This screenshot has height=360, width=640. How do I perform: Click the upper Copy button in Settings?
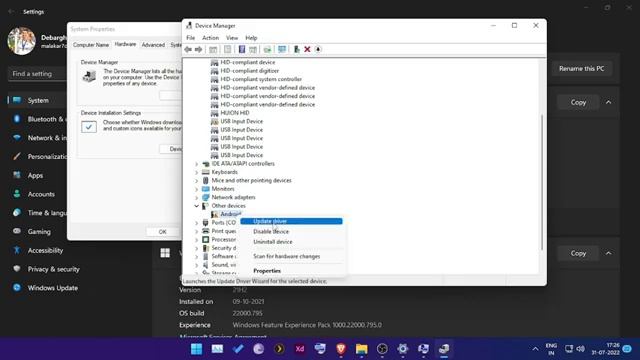coord(578,102)
